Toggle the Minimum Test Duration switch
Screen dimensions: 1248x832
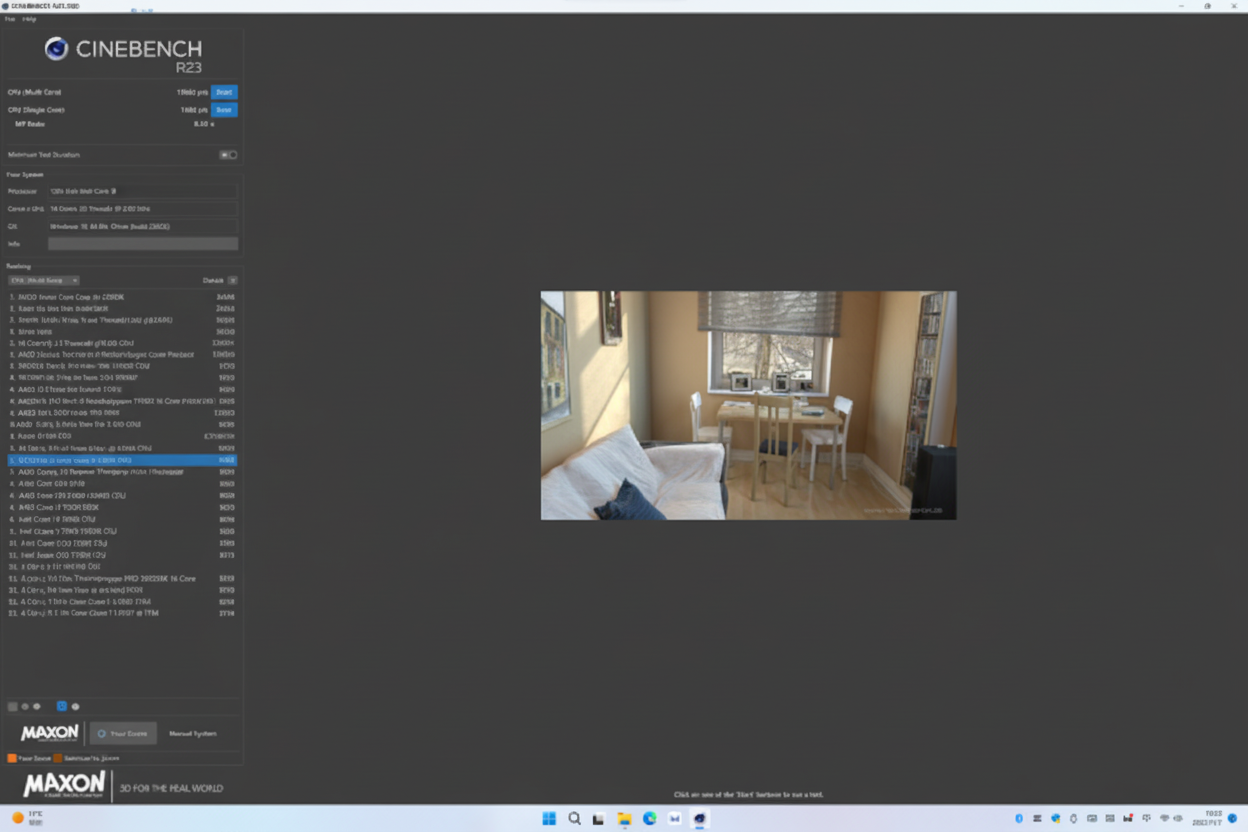coord(228,154)
